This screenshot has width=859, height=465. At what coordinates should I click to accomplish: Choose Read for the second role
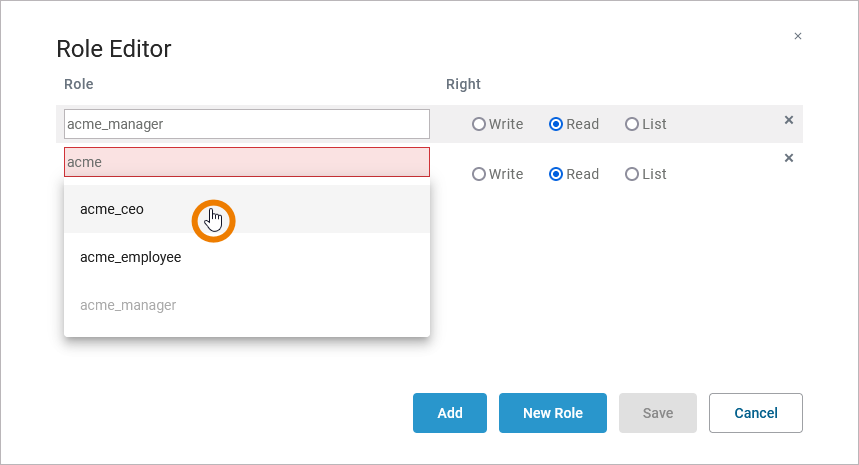[x=556, y=174]
